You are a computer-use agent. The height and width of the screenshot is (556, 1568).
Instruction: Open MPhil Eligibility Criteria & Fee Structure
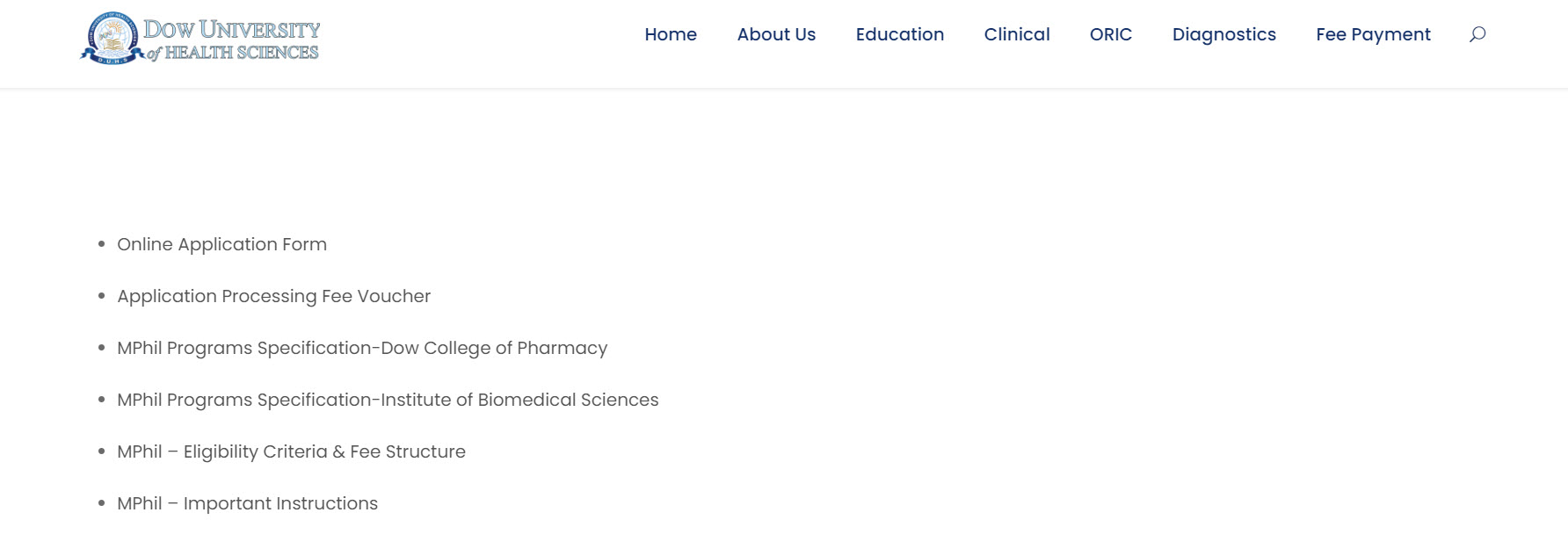tap(291, 451)
